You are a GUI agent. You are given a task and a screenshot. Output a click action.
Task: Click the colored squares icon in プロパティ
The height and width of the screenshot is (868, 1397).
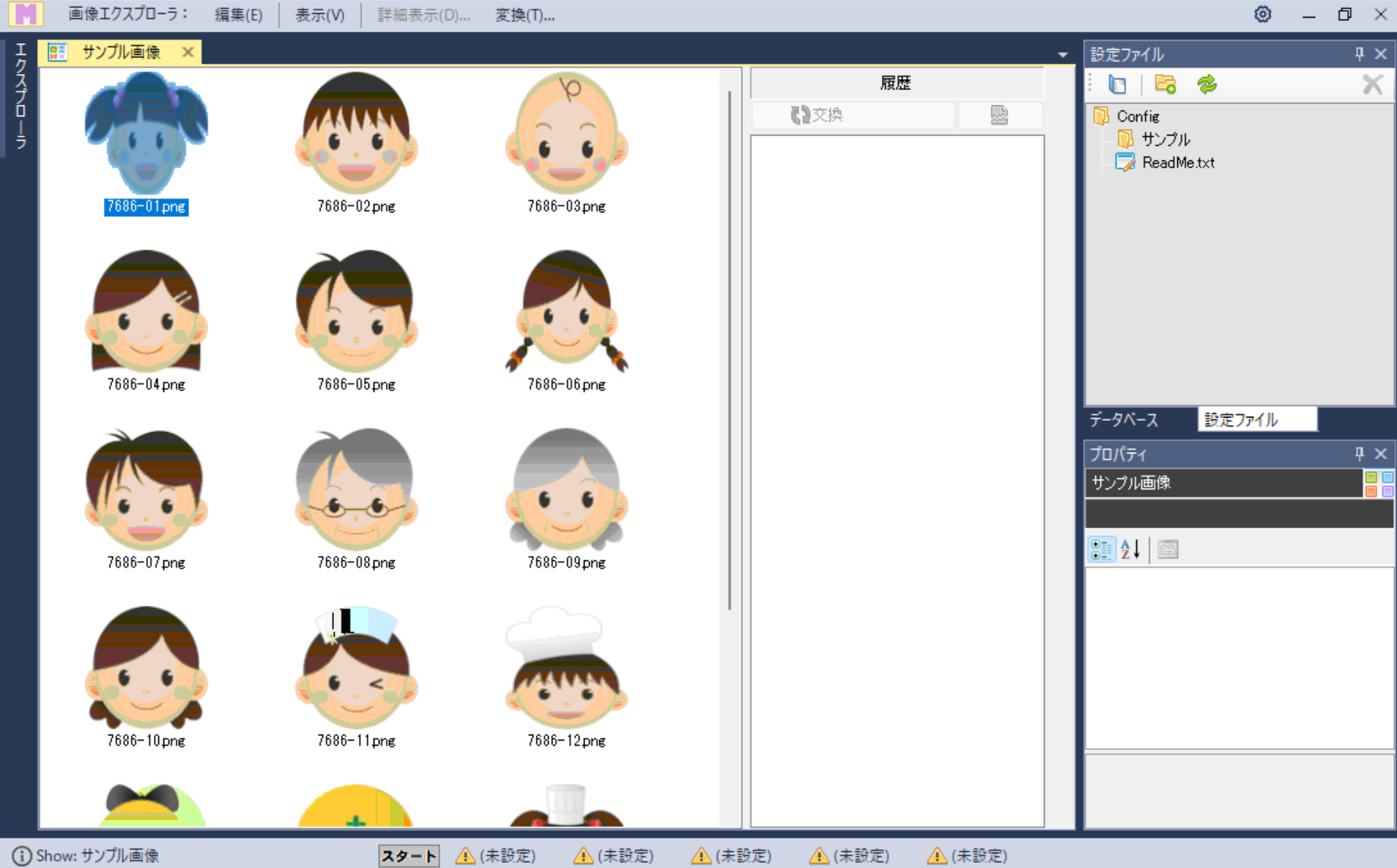(1379, 484)
